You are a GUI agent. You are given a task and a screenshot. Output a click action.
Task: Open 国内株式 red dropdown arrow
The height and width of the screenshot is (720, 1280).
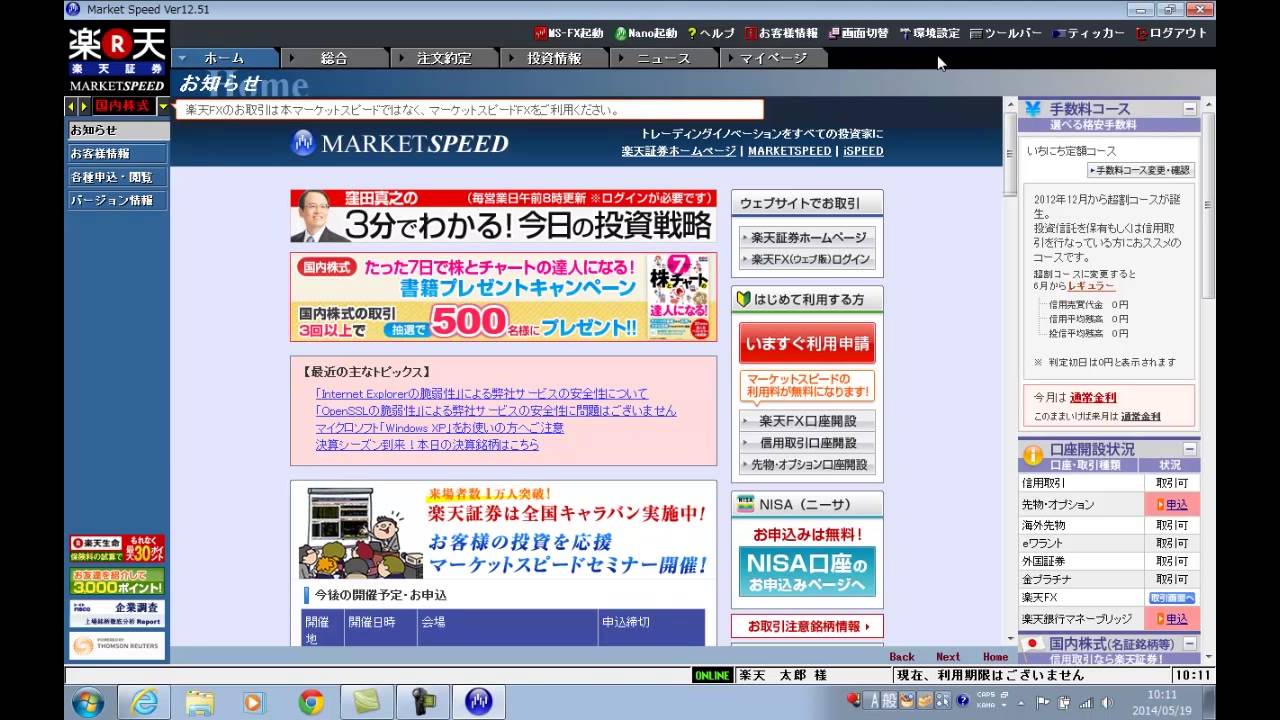click(x=163, y=106)
